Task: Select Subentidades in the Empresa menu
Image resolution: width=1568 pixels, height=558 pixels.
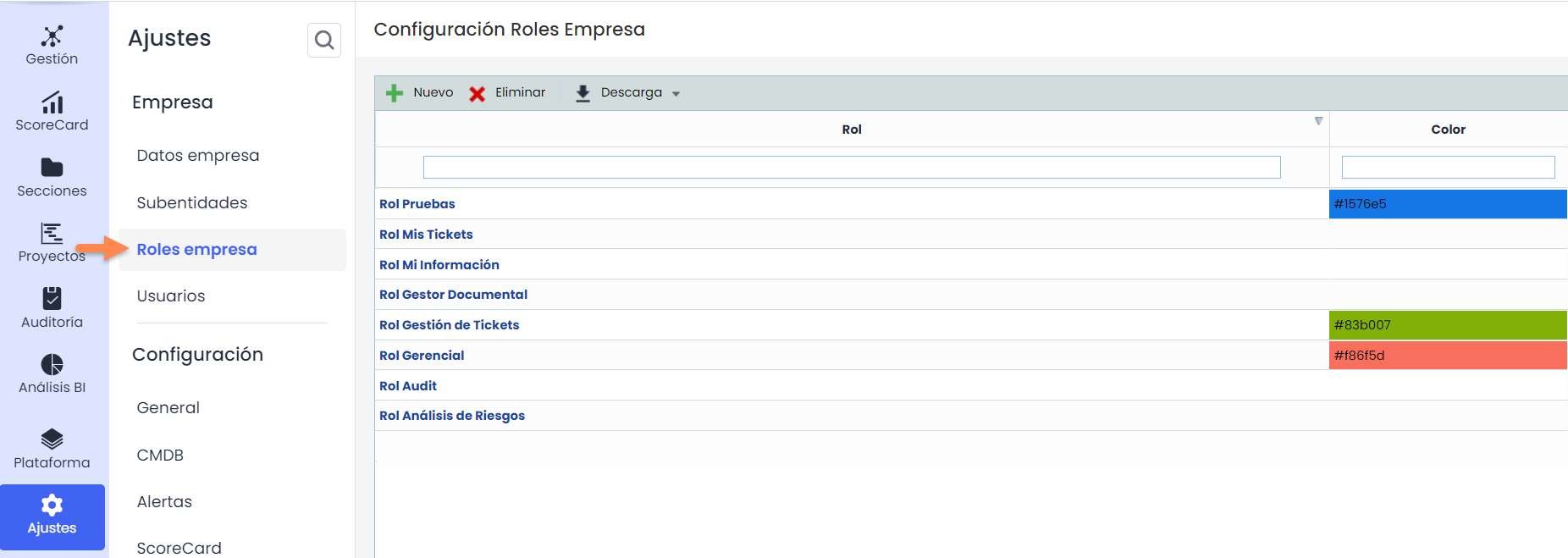Action: [x=192, y=202]
